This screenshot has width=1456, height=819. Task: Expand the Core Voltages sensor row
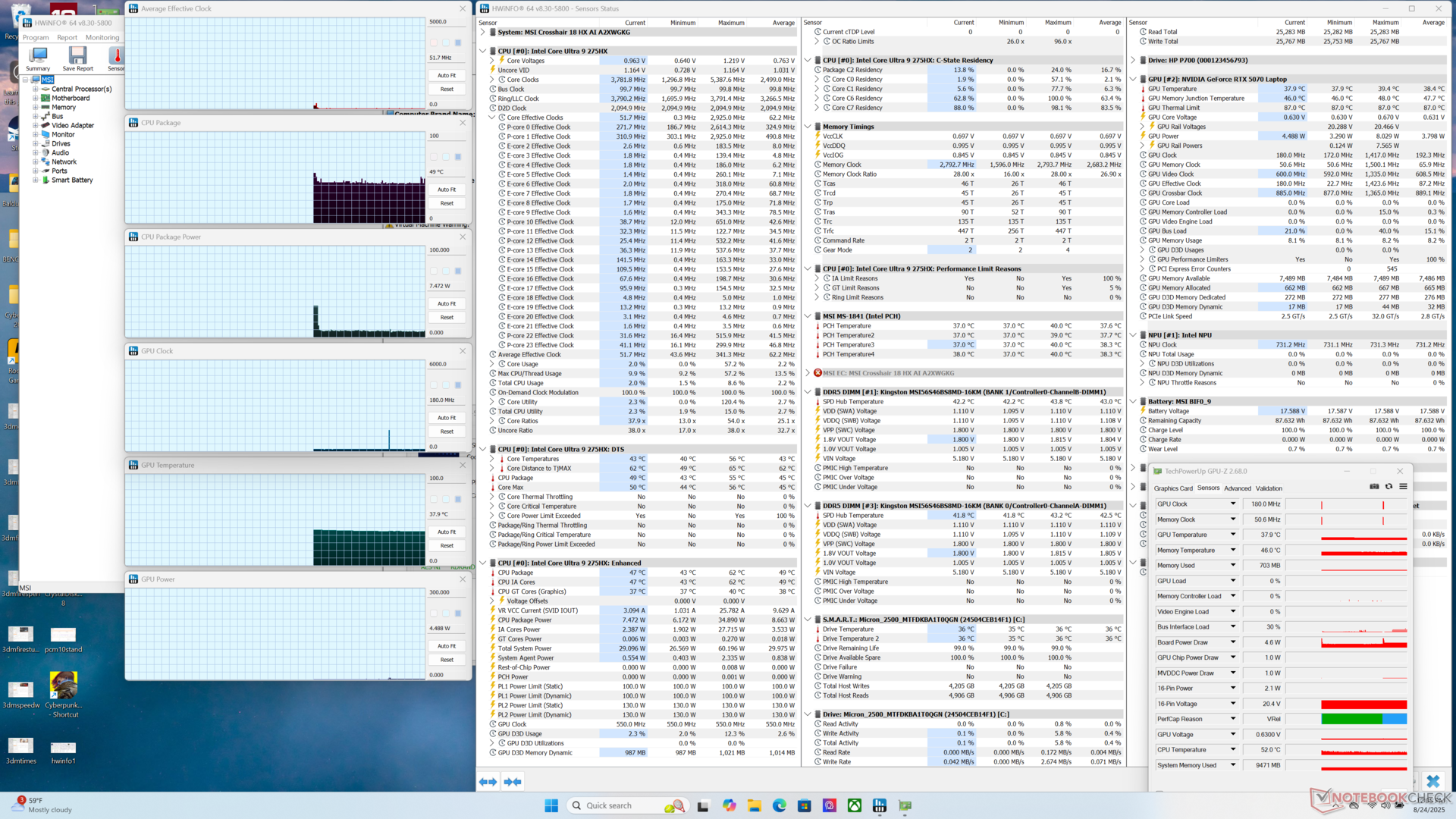492,61
